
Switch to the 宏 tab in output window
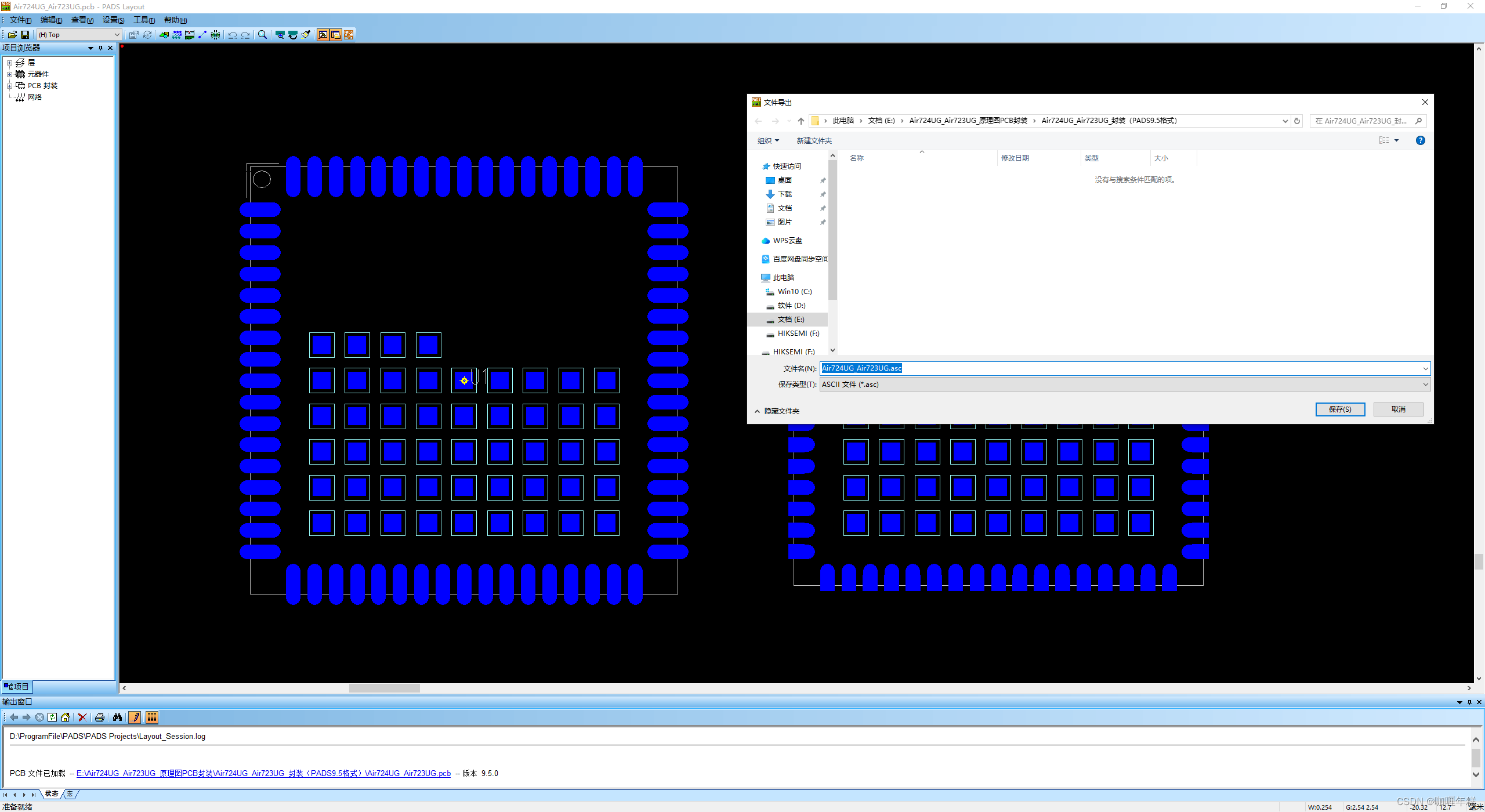coord(70,794)
